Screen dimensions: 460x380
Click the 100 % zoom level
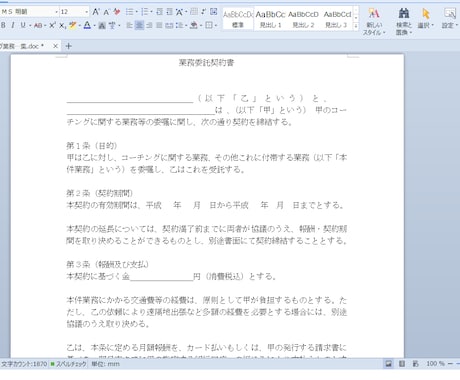pos(435,363)
